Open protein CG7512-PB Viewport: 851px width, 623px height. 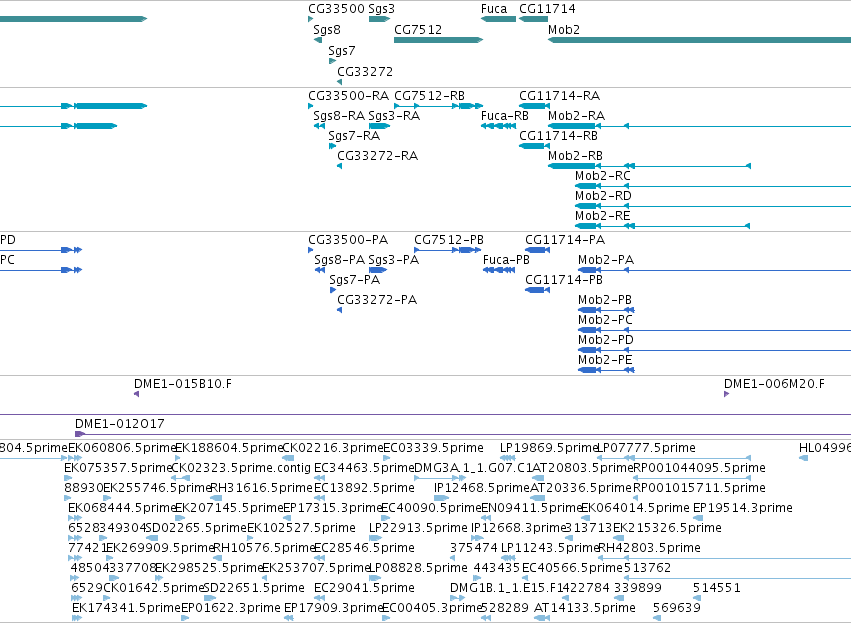coord(449,240)
